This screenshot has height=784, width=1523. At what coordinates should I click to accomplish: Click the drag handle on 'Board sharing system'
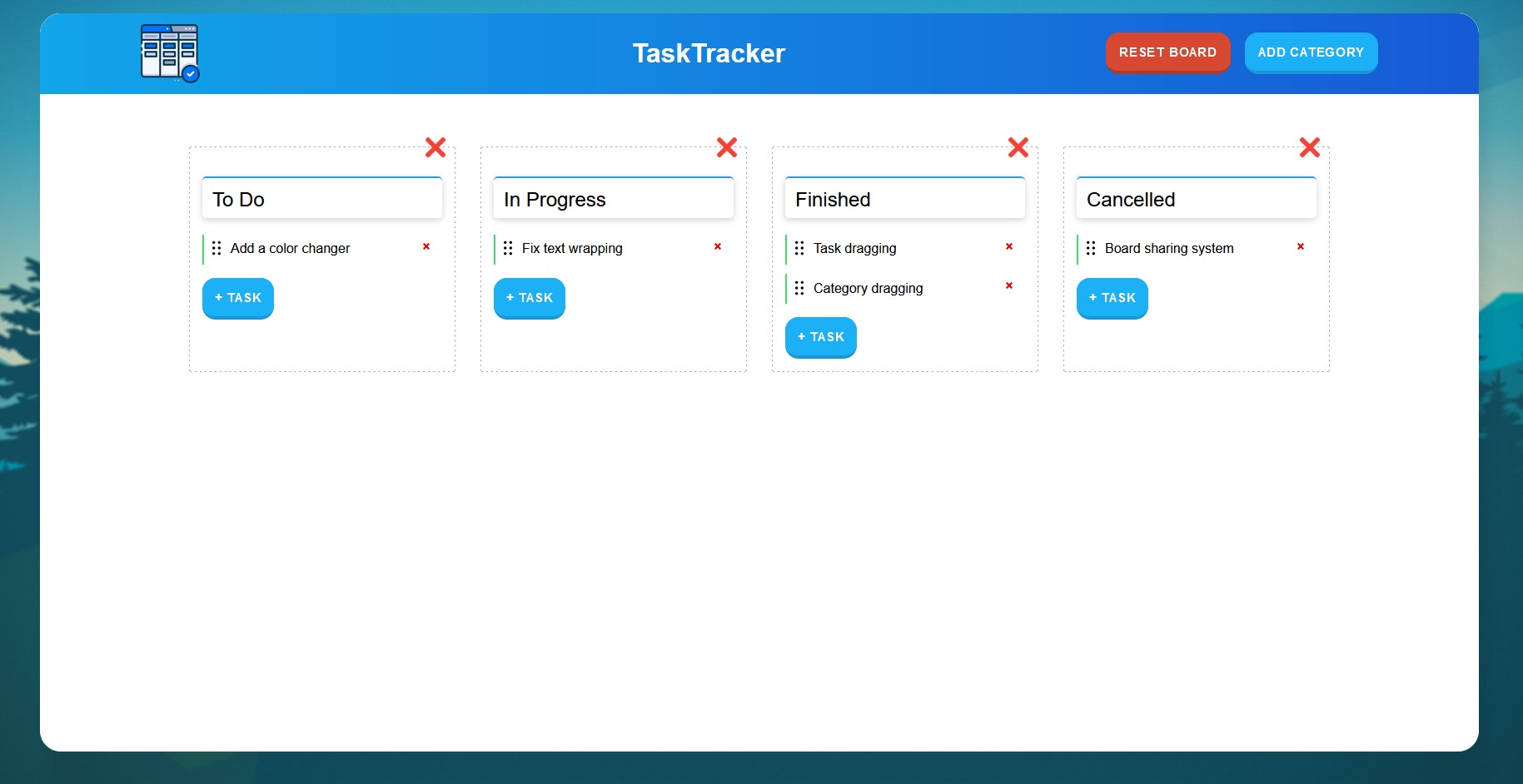point(1092,248)
